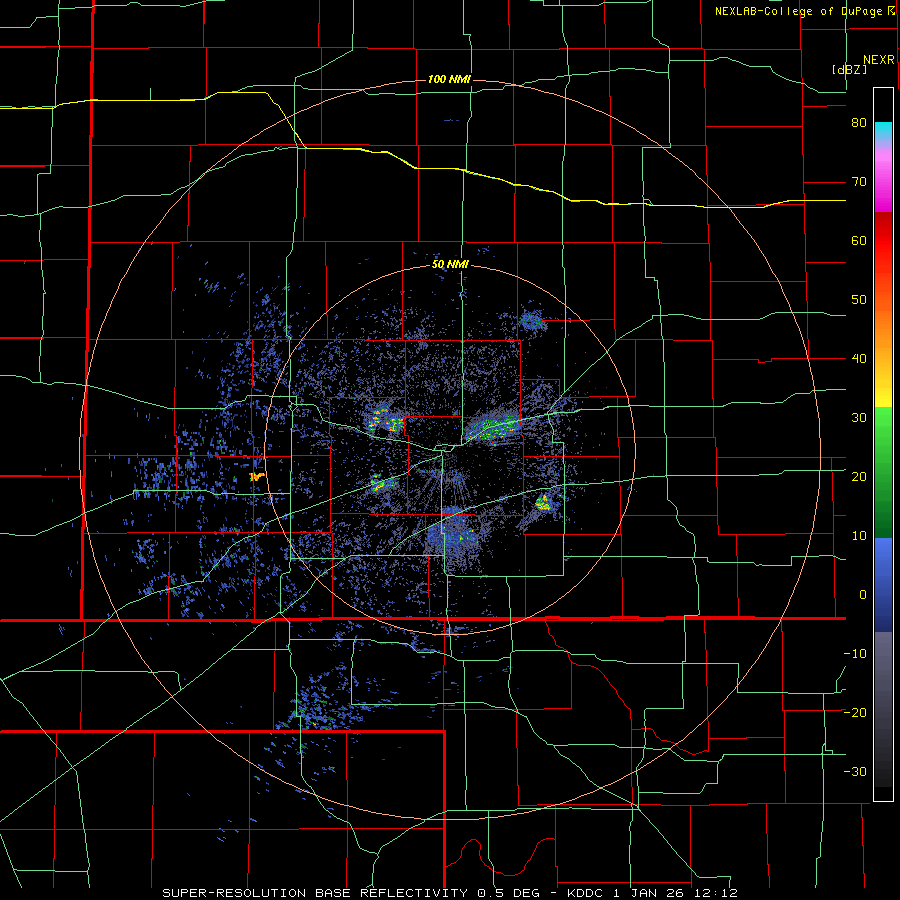Pick the gray segment of the color bar

tap(883, 709)
